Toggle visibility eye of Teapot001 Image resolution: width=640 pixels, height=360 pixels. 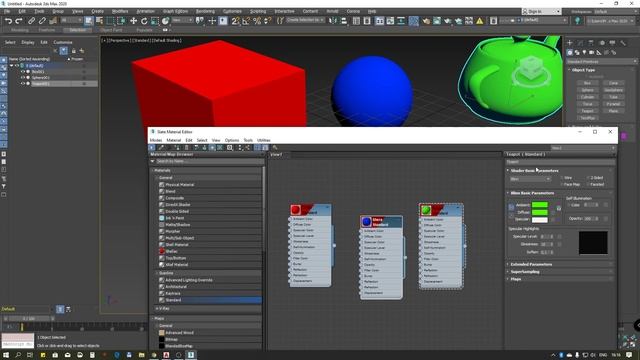tap(22, 84)
